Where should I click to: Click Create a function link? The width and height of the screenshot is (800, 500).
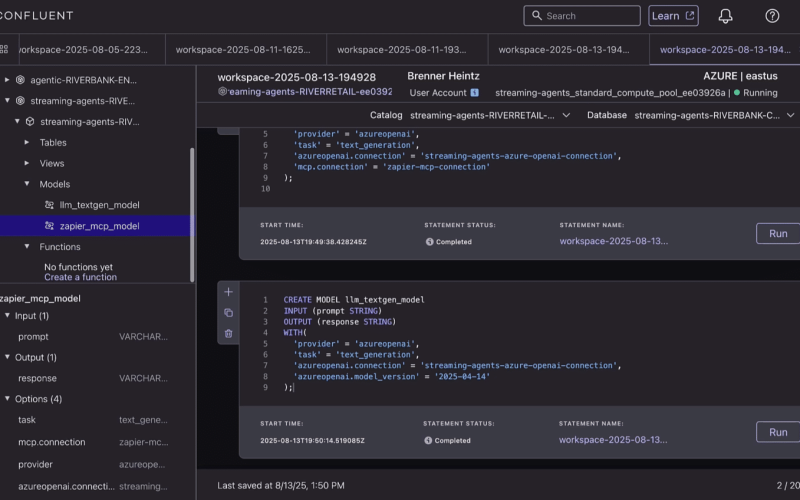(x=81, y=277)
